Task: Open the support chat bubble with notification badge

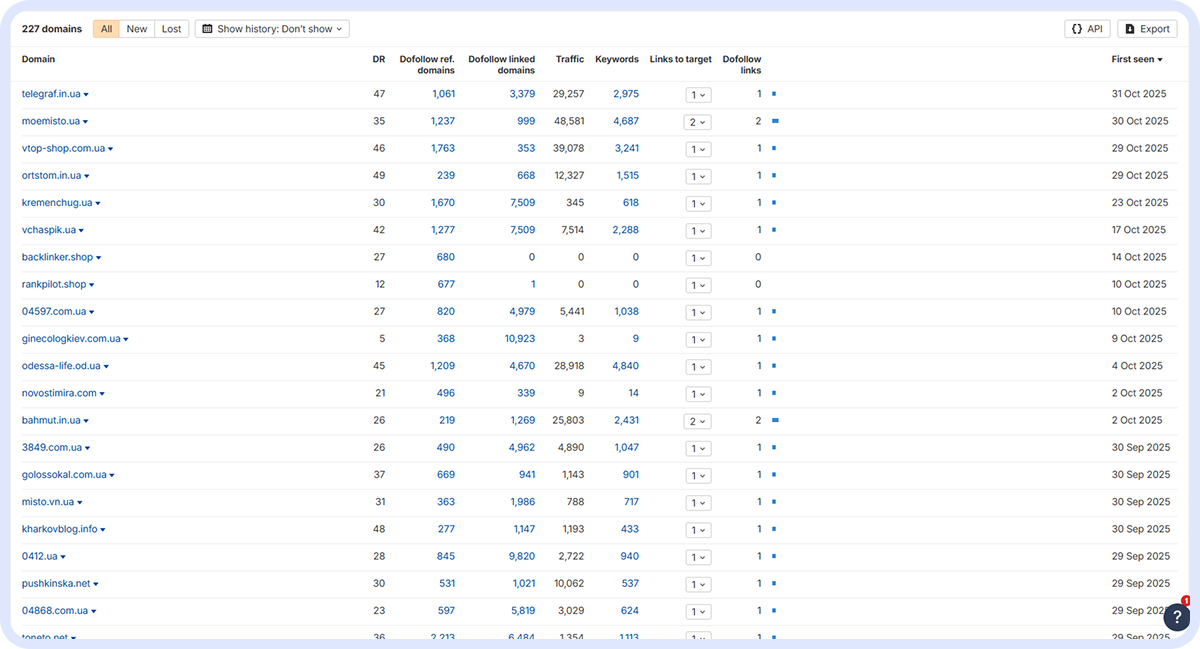Action: point(1176,617)
